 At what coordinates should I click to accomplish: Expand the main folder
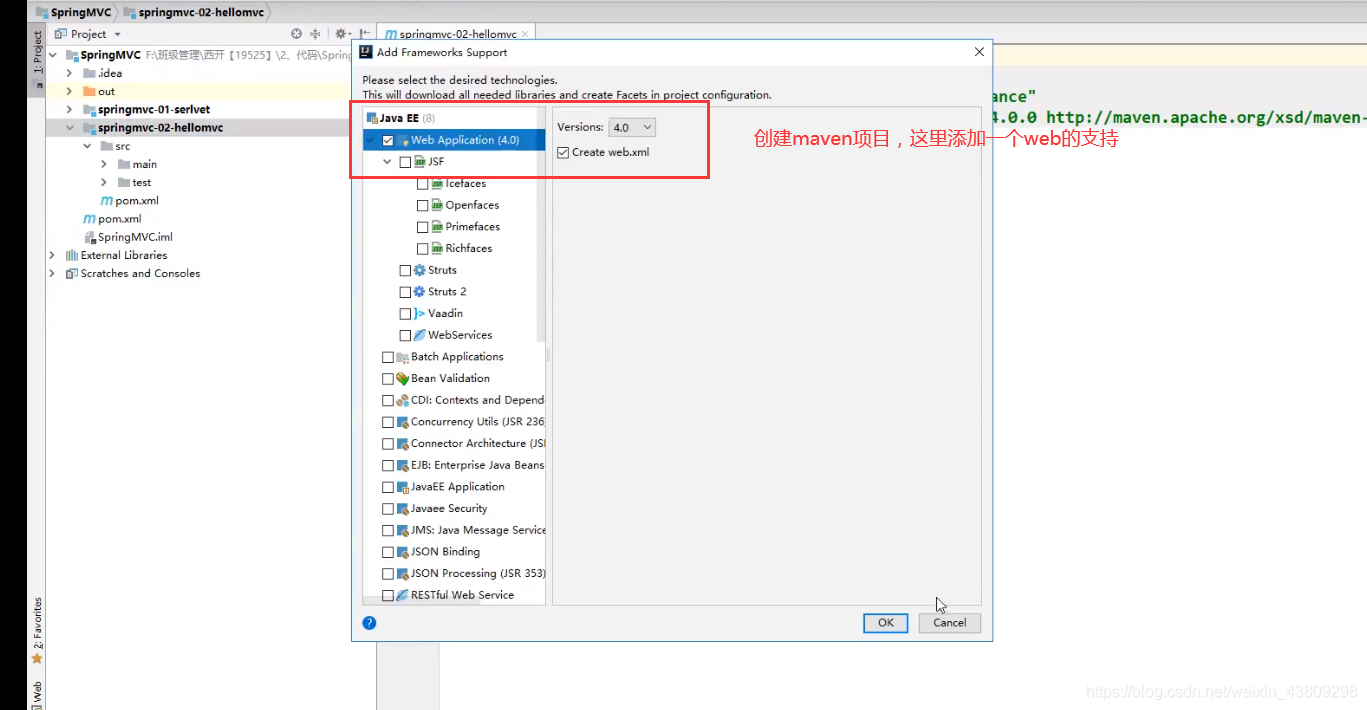[x=104, y=164]
